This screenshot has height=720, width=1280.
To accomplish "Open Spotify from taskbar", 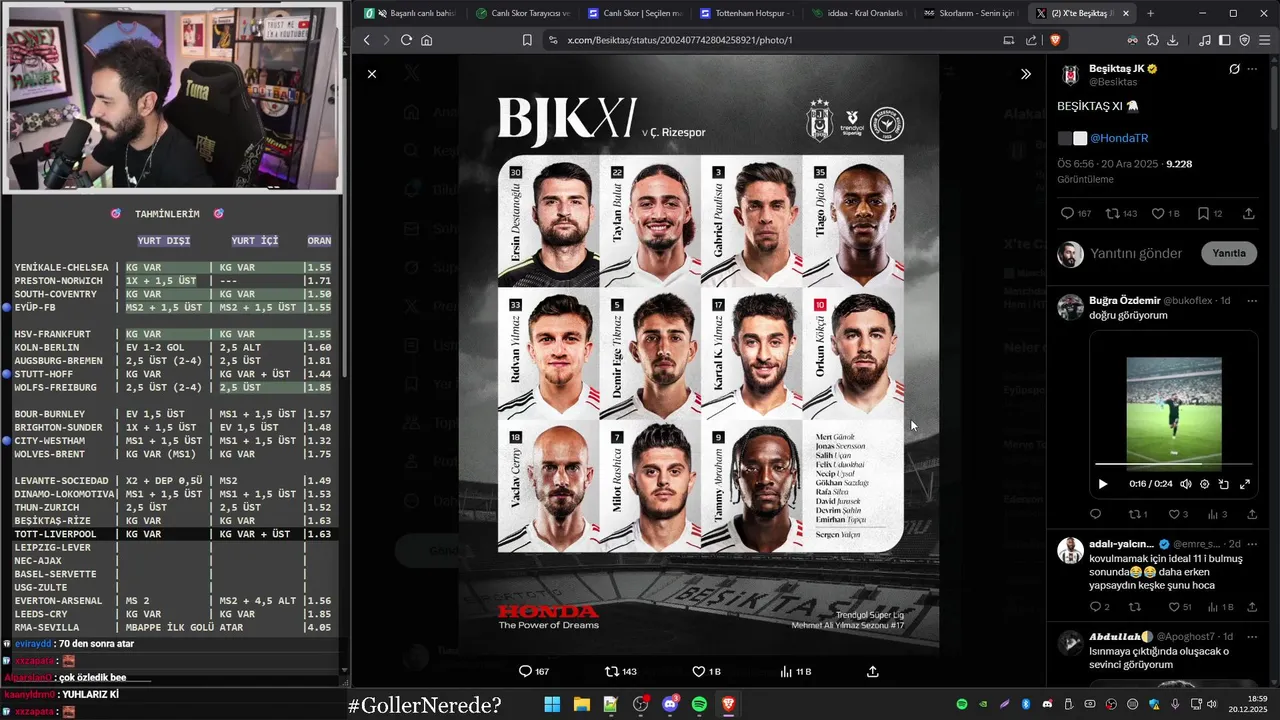I will point(699,705).
